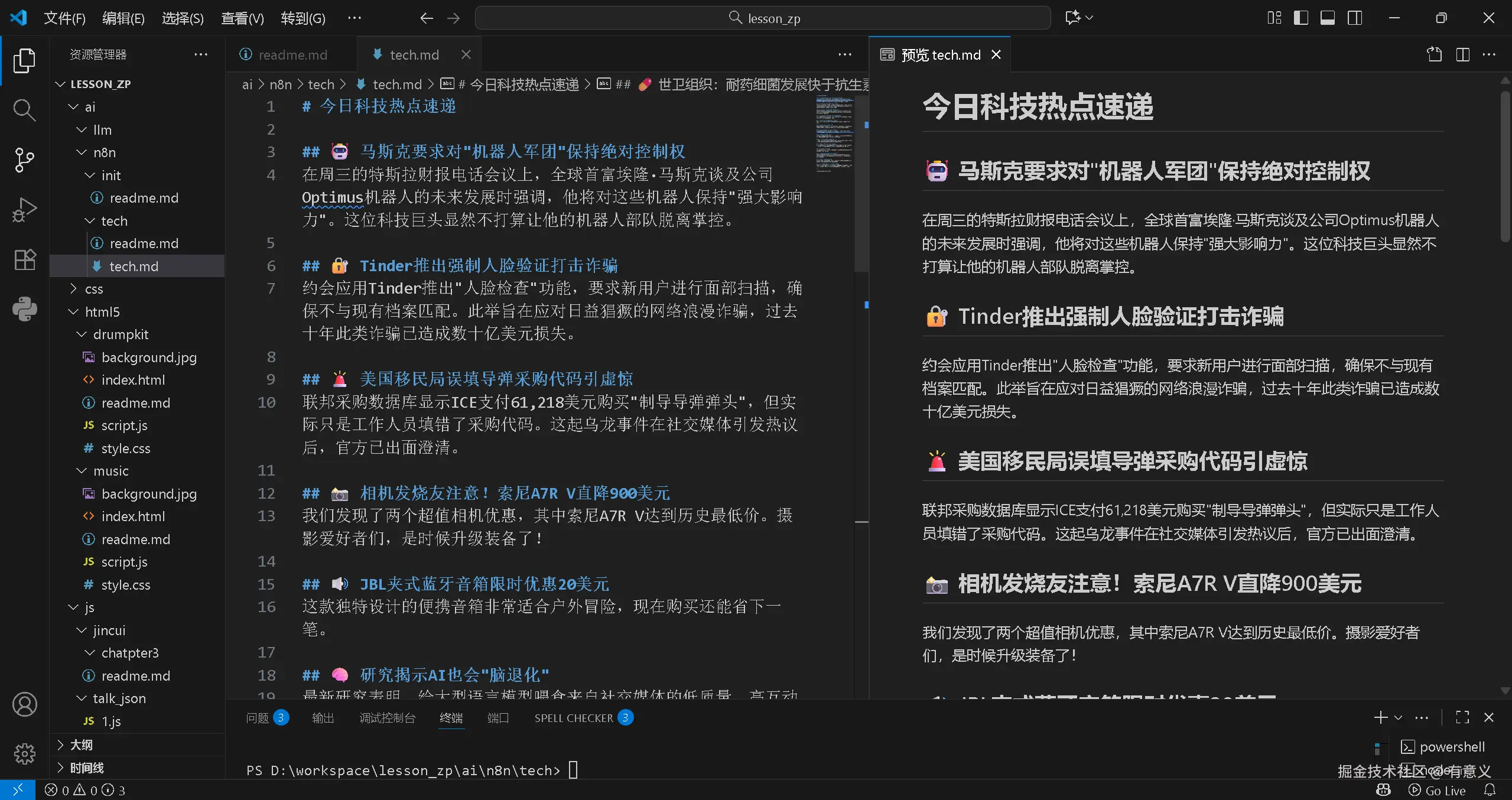Collapse the n8n folder
The height and width of the screenshot is (800, 1512).
(104, 152)
